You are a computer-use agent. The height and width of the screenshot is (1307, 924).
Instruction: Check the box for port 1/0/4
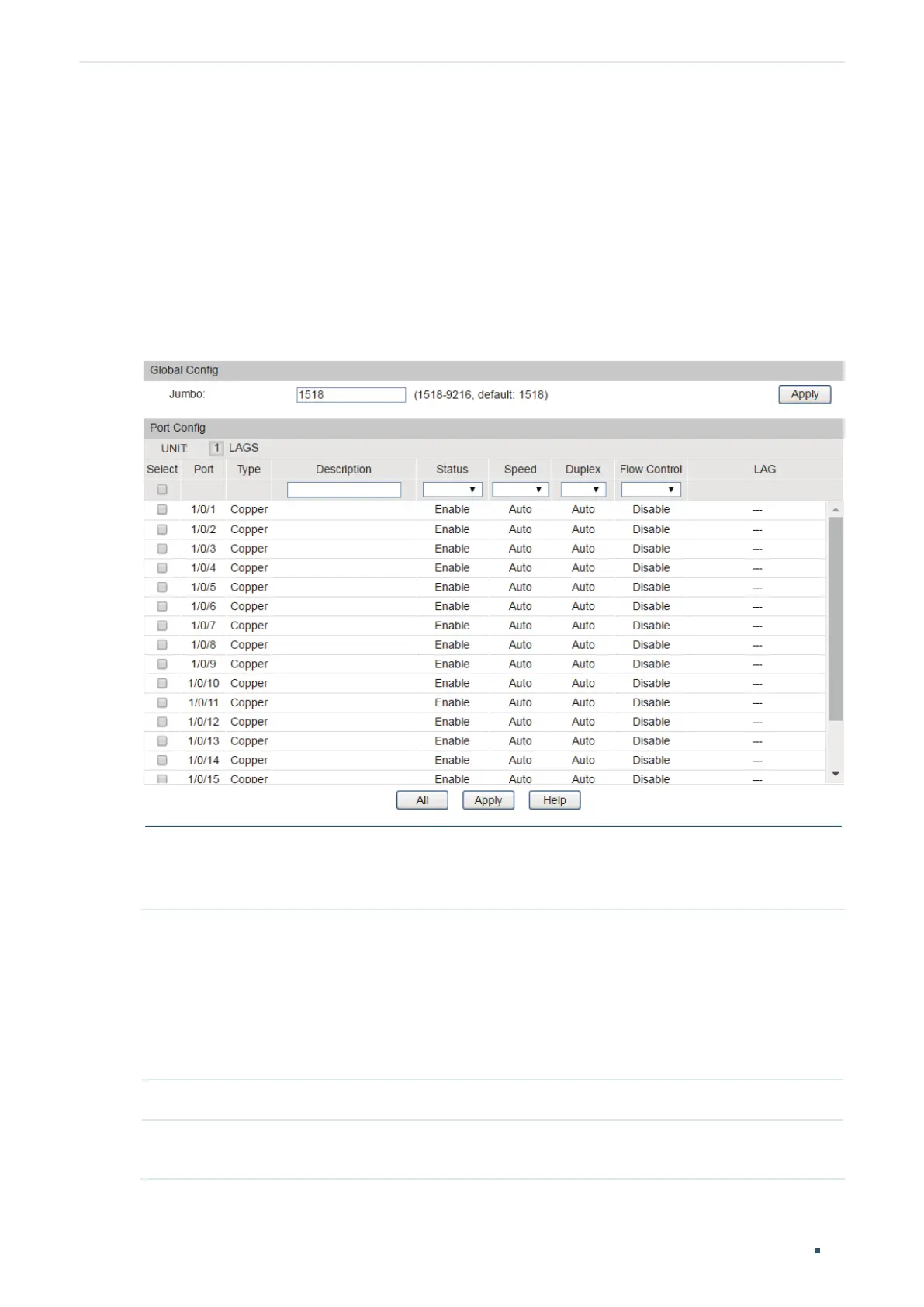point(162,568)
